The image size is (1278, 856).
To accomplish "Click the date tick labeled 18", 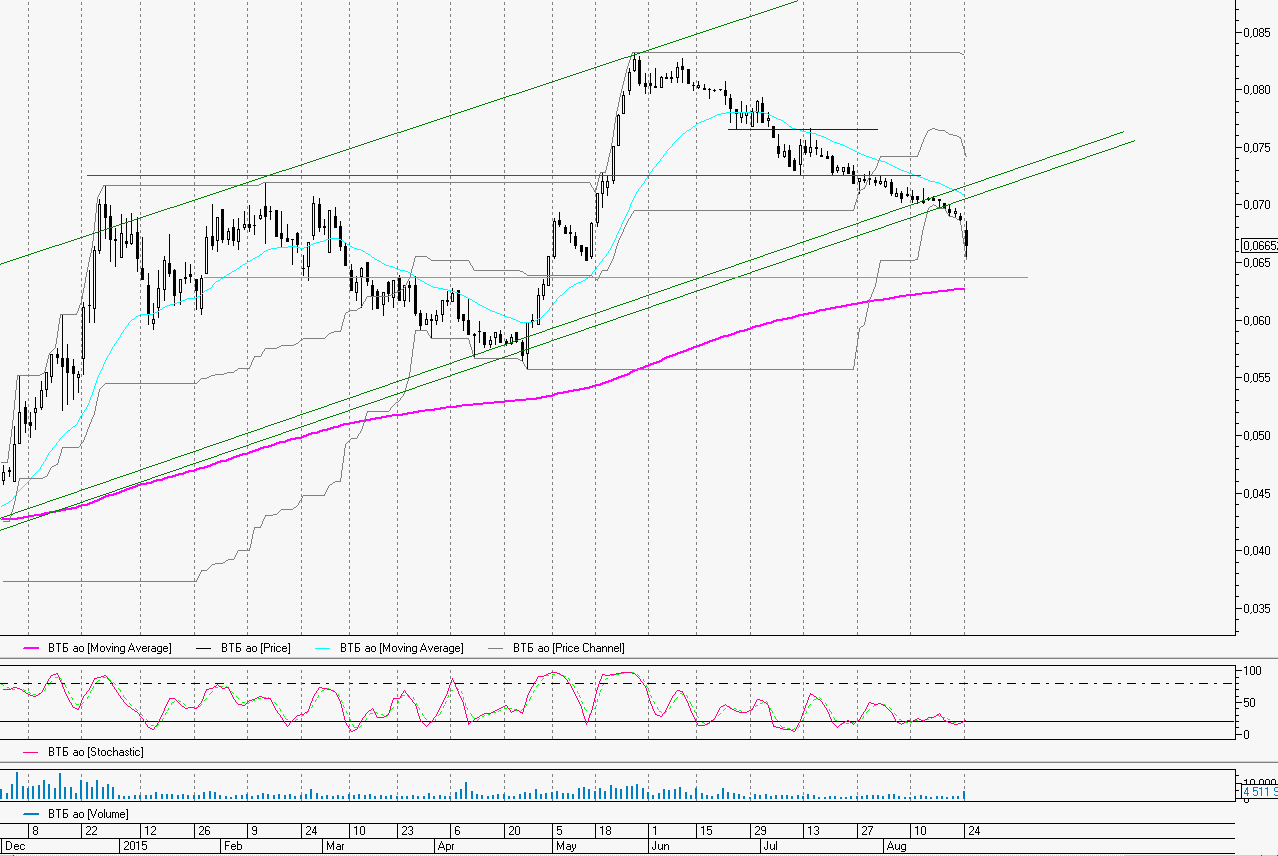I will (x=603, y=831).
